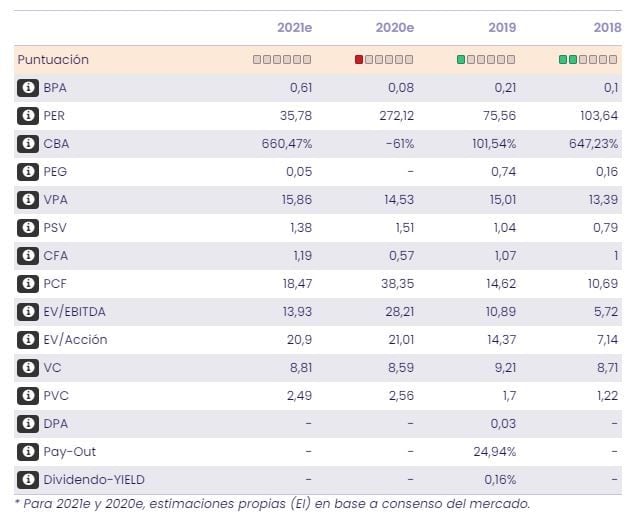Click the info icon beside PER
632x517 pixels.
click(26, 116)
